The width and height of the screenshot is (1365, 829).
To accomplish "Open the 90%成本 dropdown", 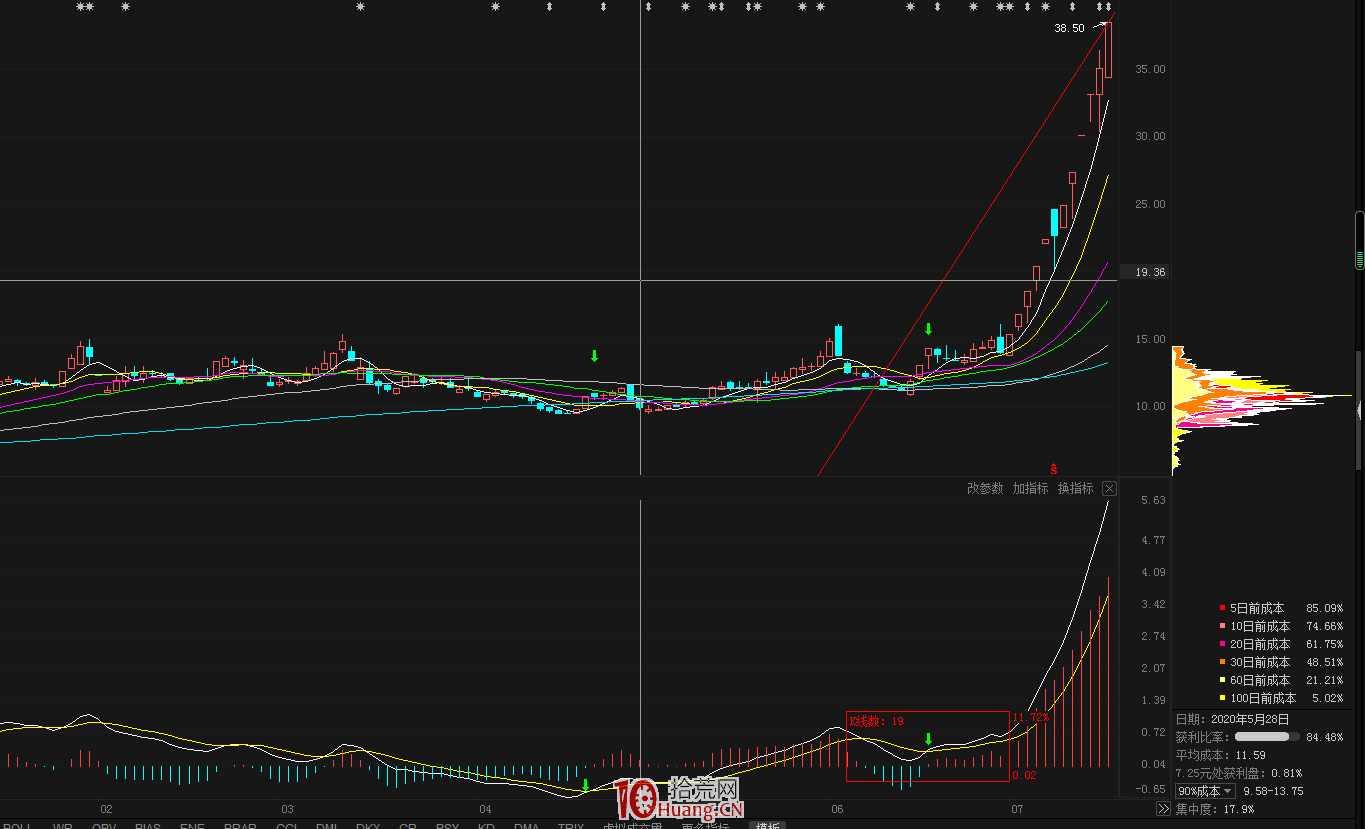I will click(1205, 791).
